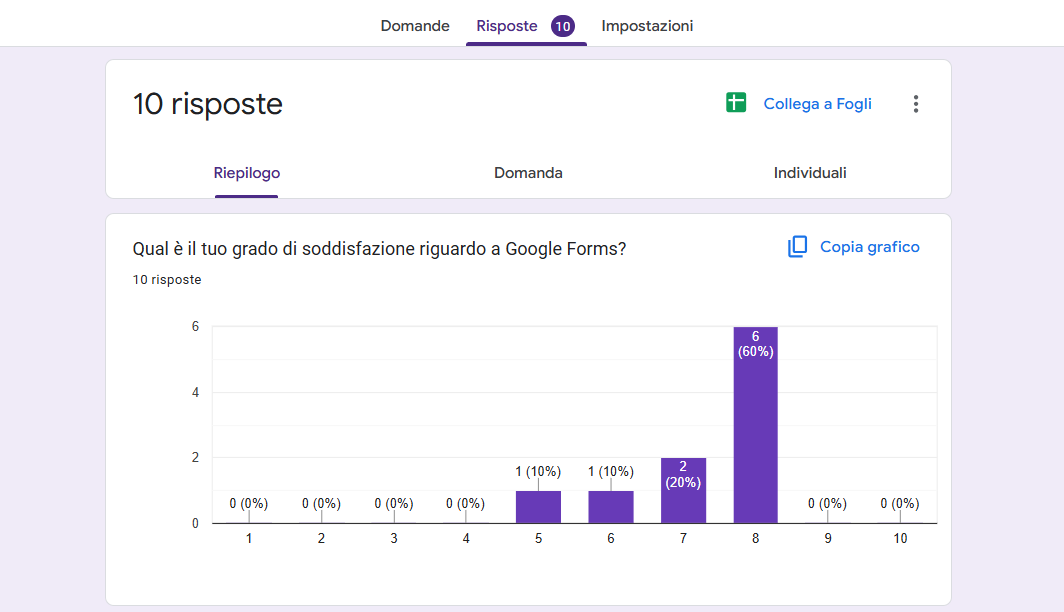Switch to Individuali responses view

(x=810, y=172)
